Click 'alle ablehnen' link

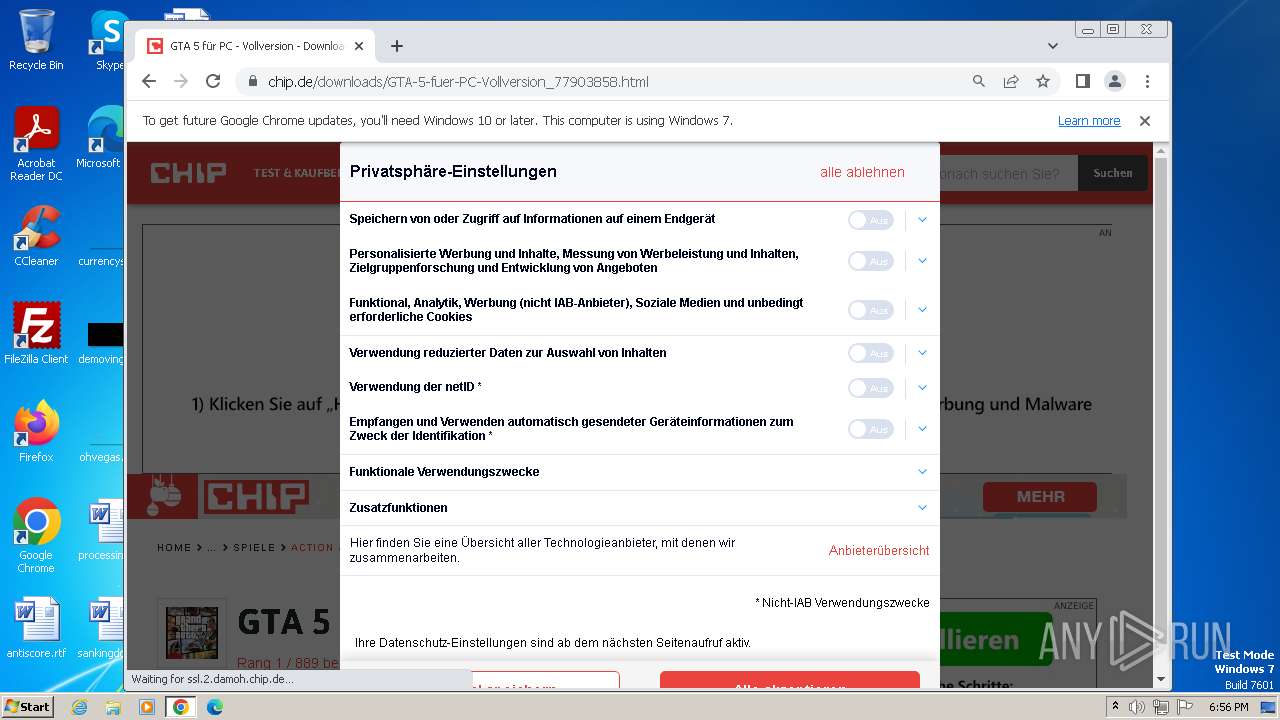pyautogui.click(x=862, y=172)
